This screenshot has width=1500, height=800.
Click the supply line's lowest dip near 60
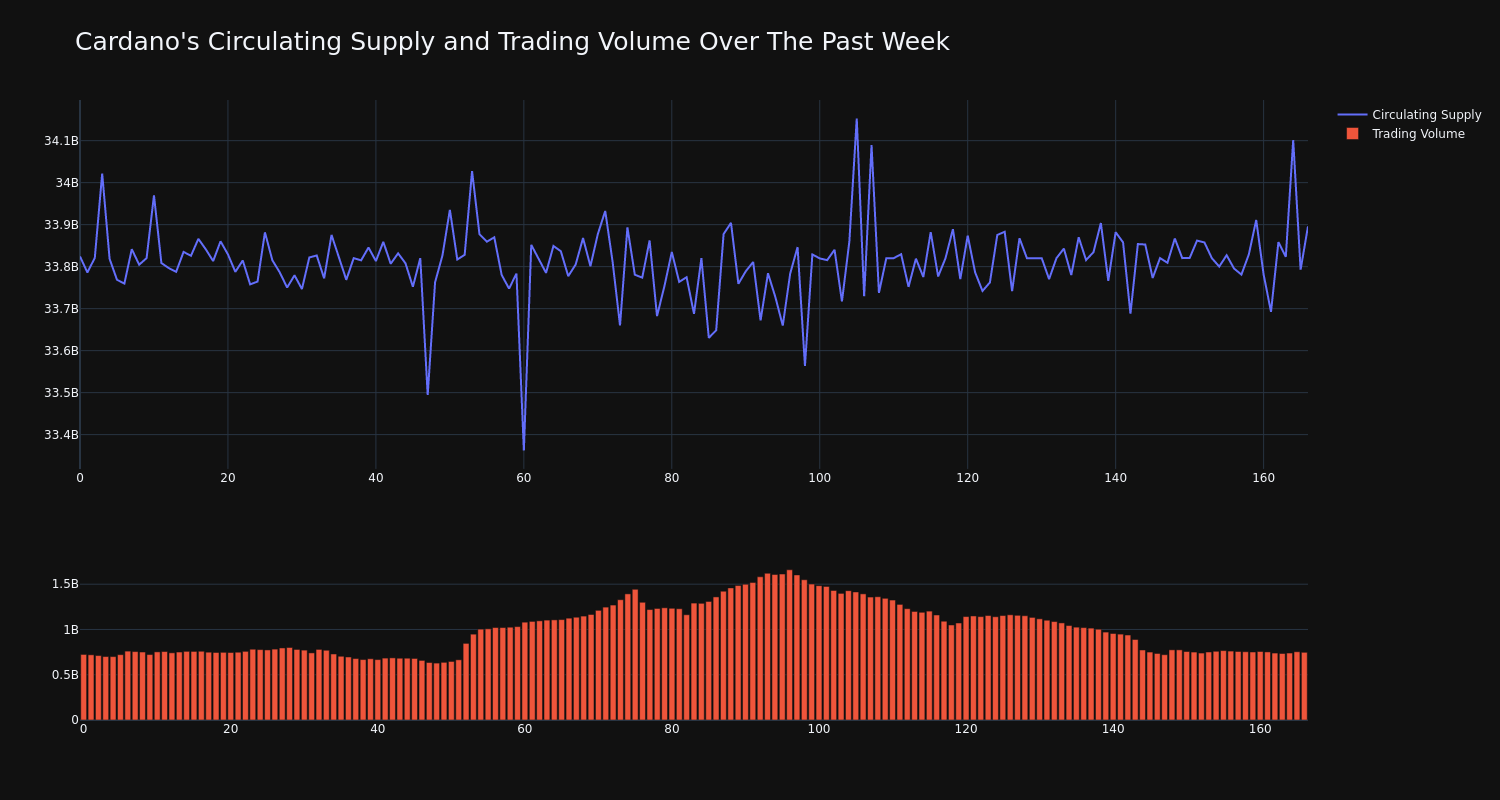pos(524,449)
